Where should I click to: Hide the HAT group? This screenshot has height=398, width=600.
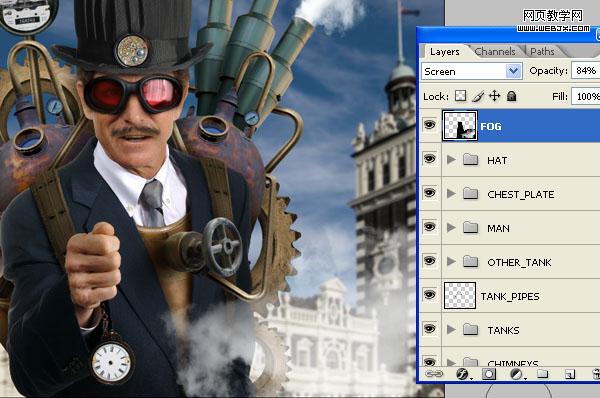(430, 158)
